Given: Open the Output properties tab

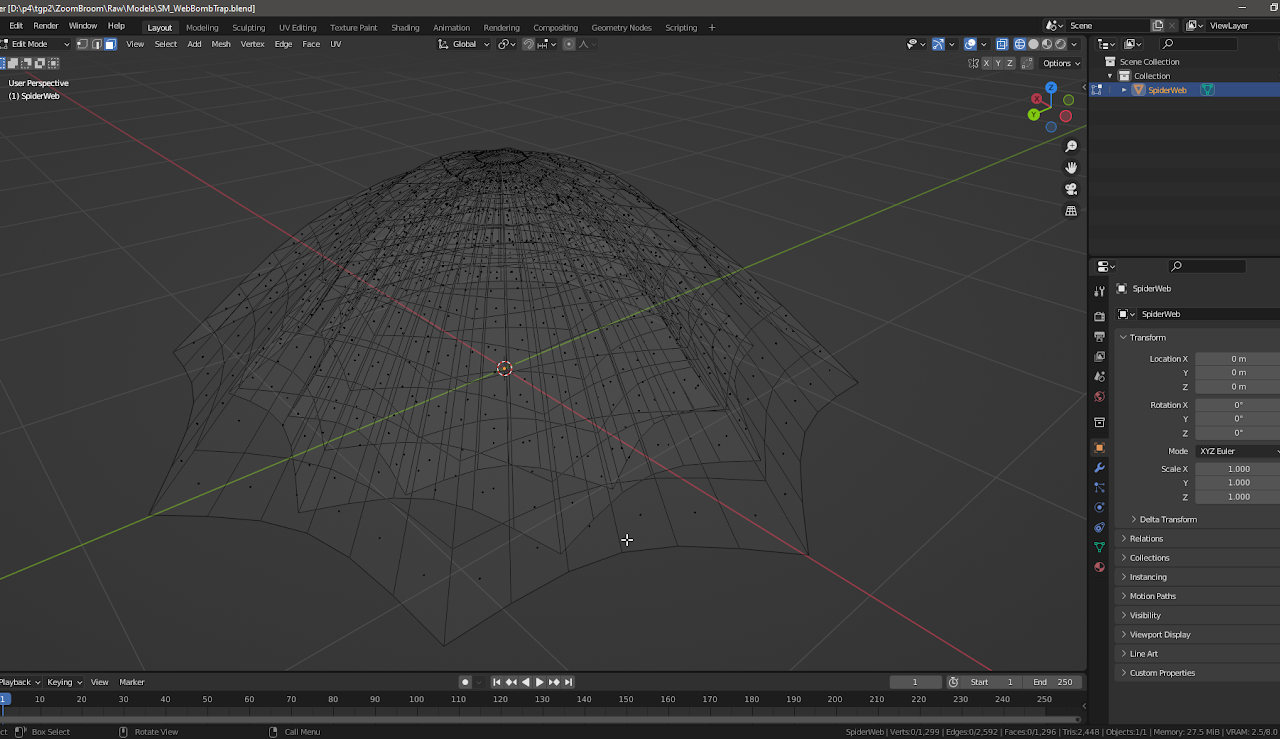Looking at the screenshot, I should pyautogui.click(x=1099, y=337).
